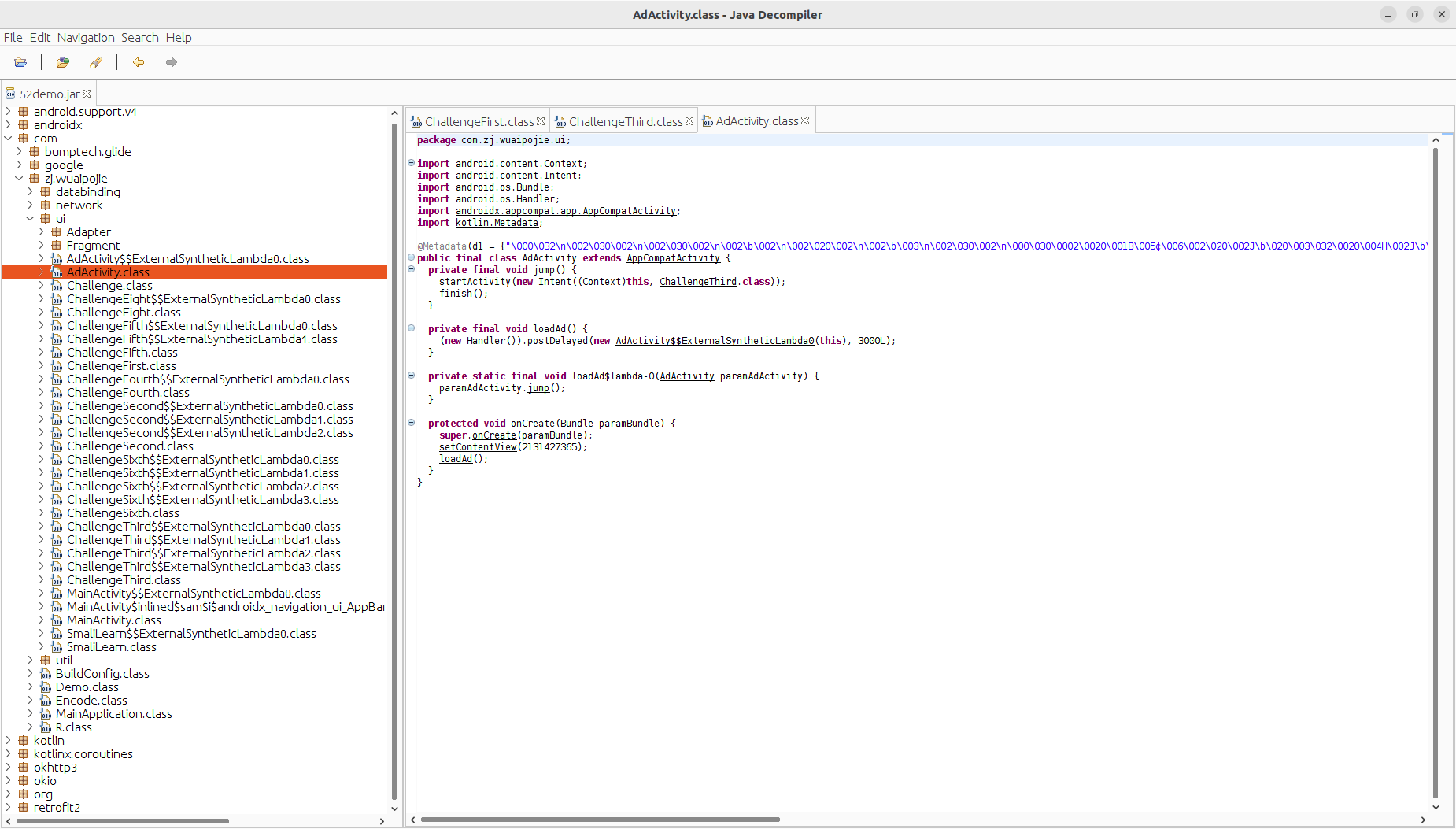
Task: Click the network package icon
Action: tap(45, 205)
